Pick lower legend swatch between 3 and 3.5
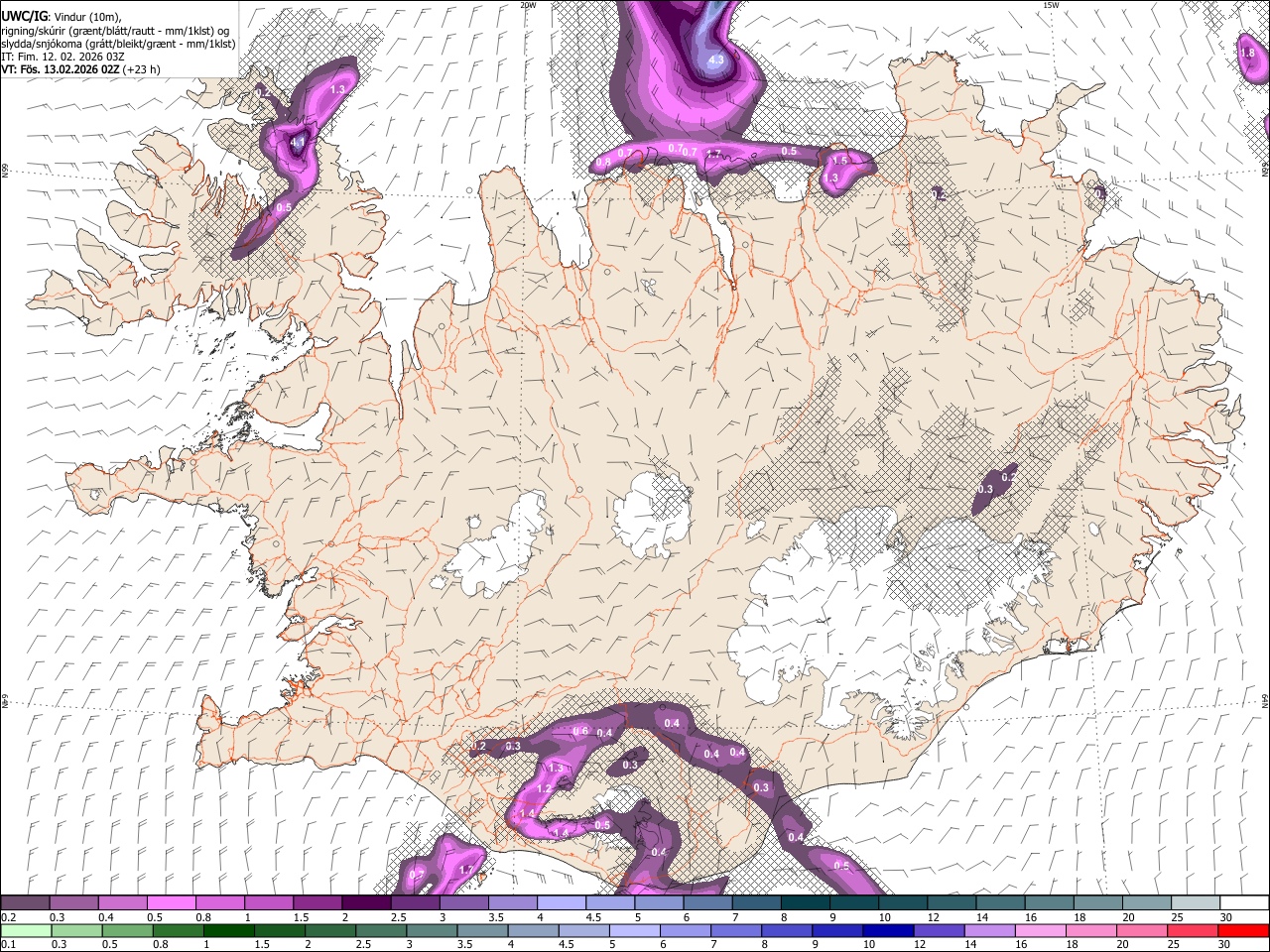The height and width of the screenshot is (952, 1270). coord(432,930)
